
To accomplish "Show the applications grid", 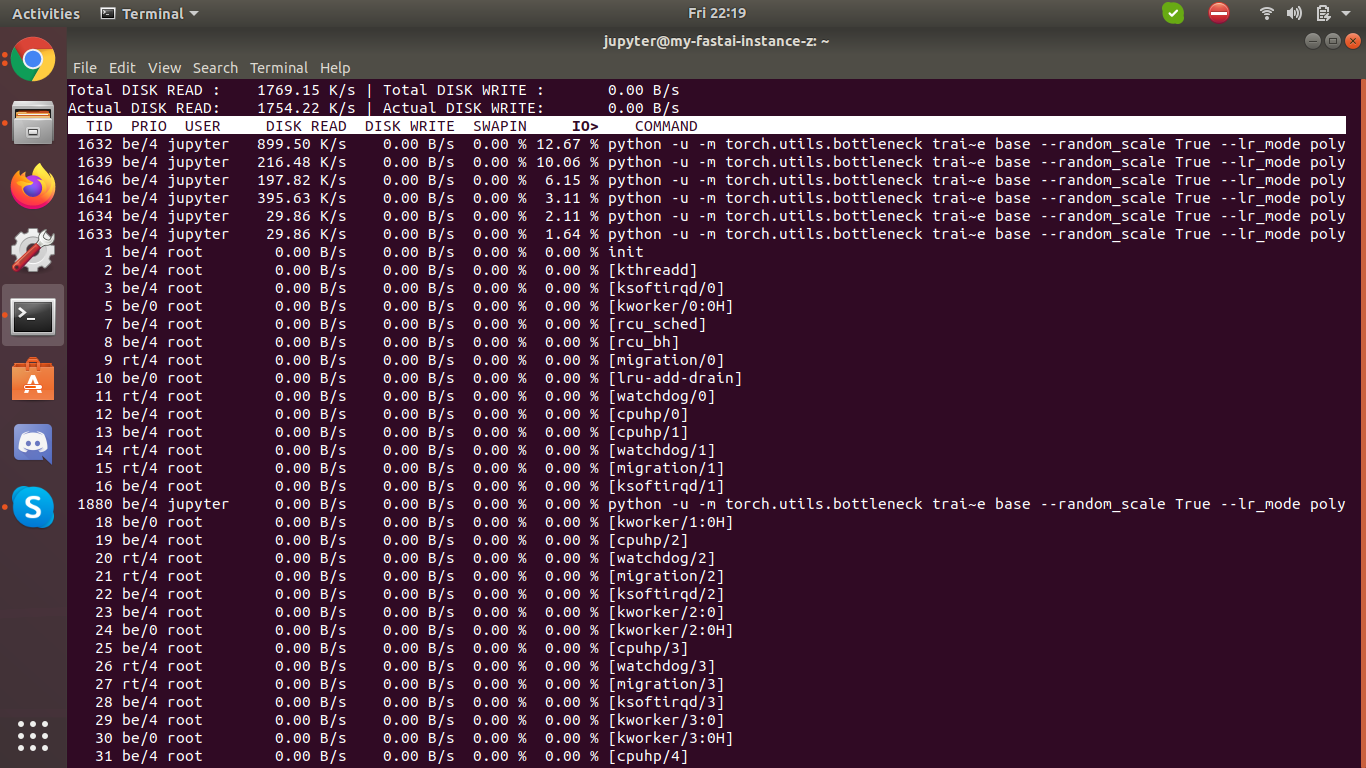I will [33, 735].
